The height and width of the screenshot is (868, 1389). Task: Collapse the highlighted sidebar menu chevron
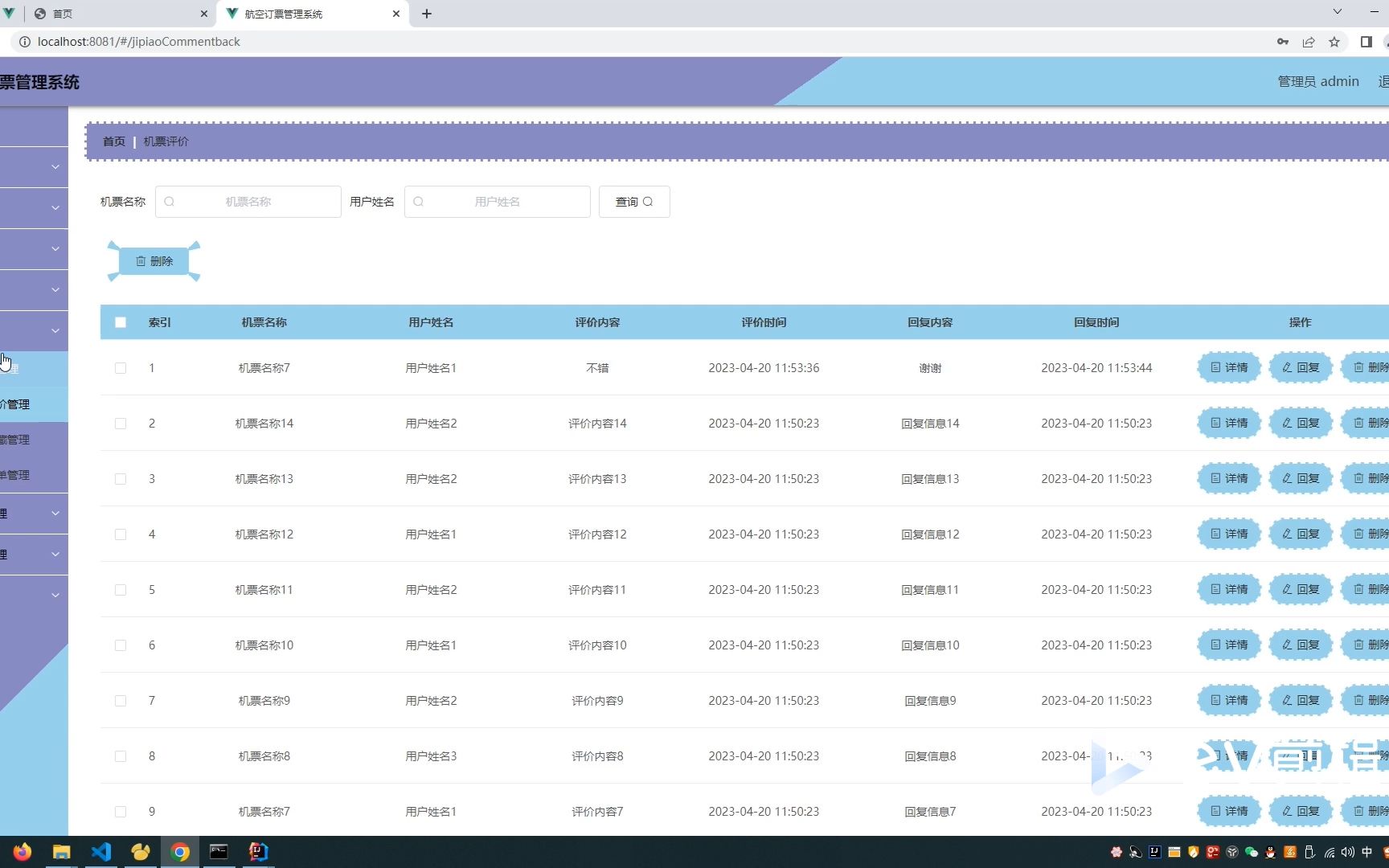tap(55, 330)
